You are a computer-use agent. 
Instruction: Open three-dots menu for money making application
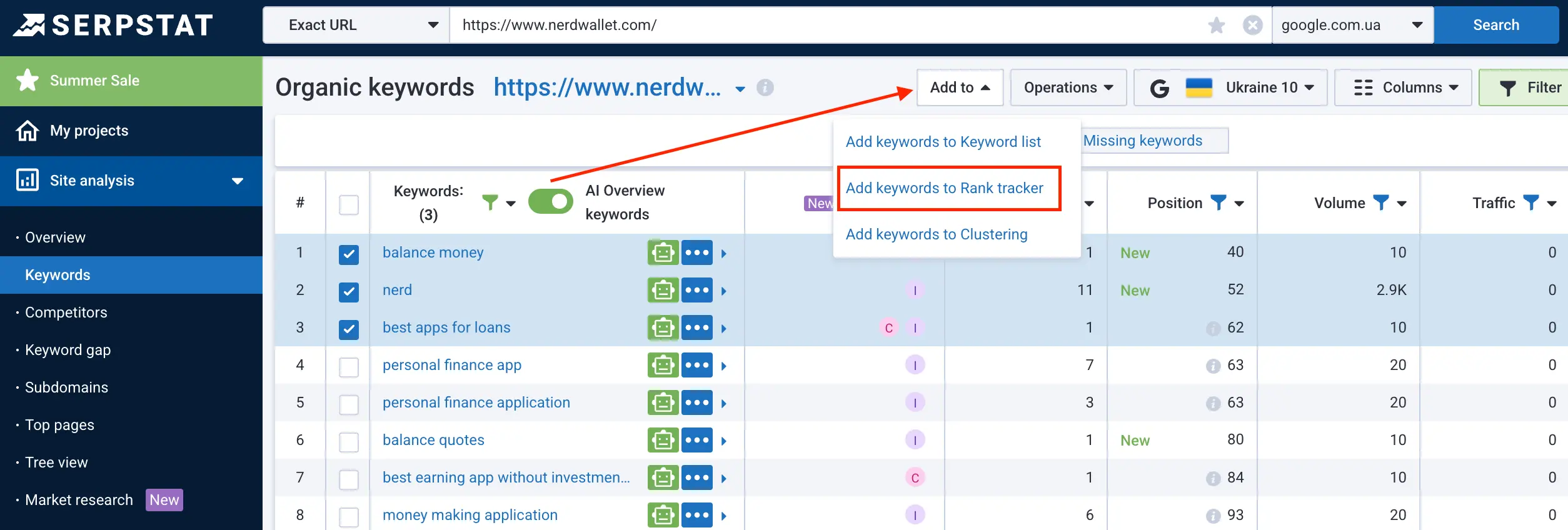(697, 516)
